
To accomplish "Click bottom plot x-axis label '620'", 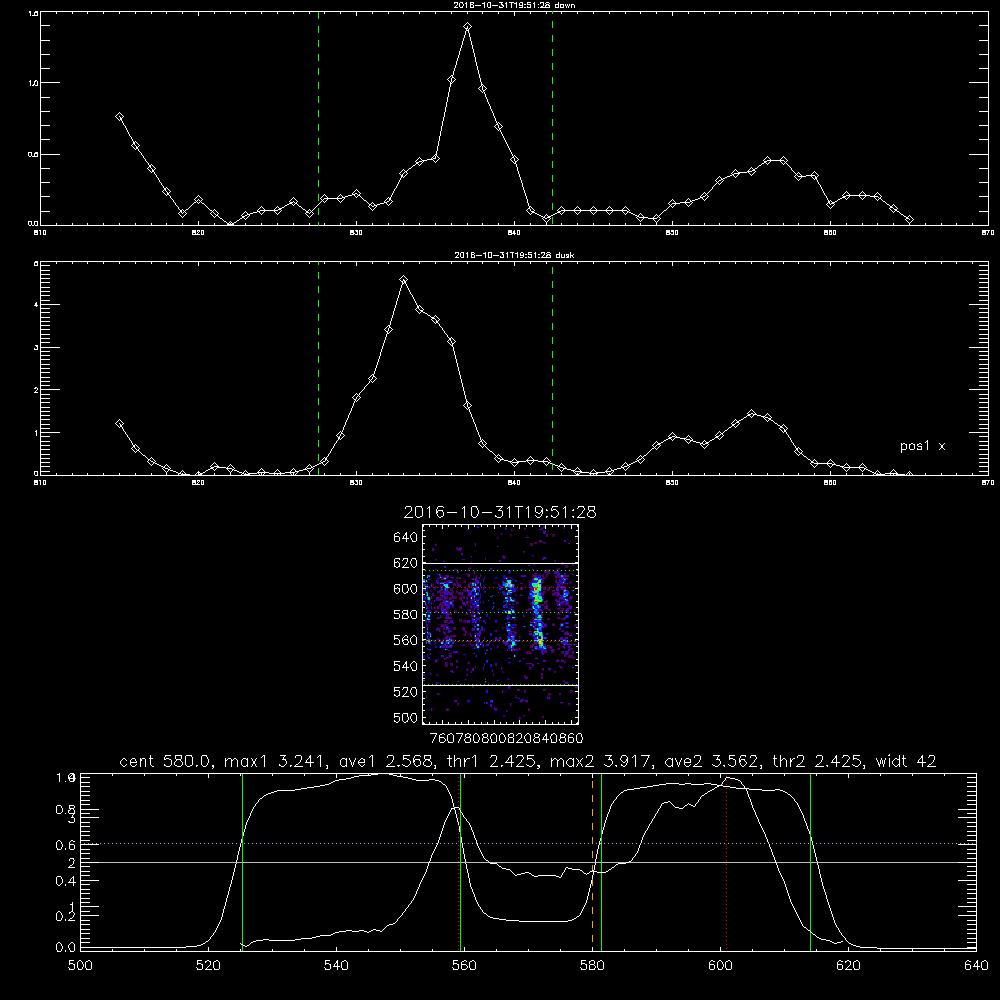I will tap(848, 966).
